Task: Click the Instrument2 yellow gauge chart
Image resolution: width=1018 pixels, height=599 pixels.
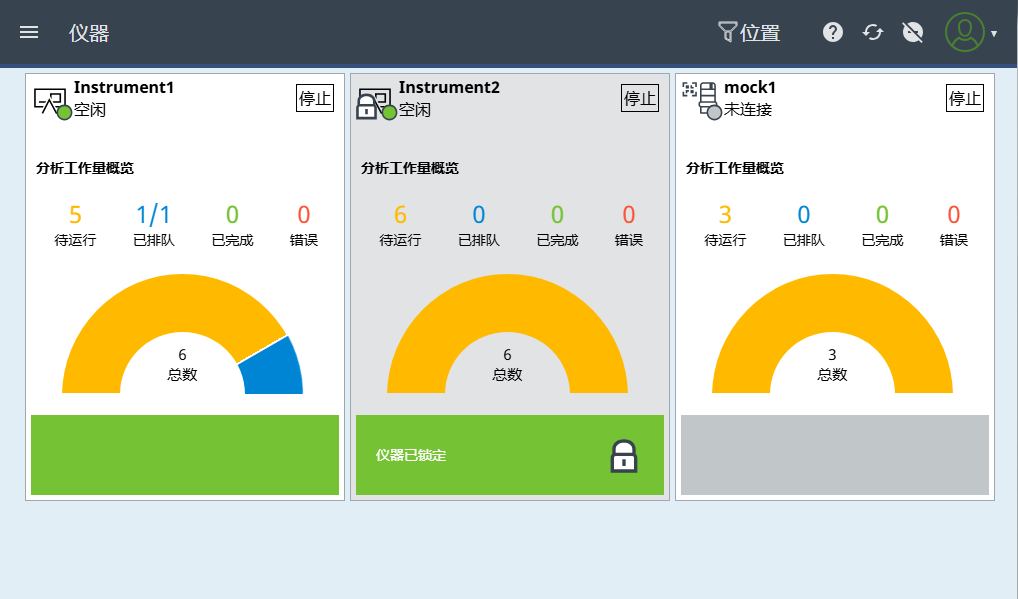Action: click(507, 303)
